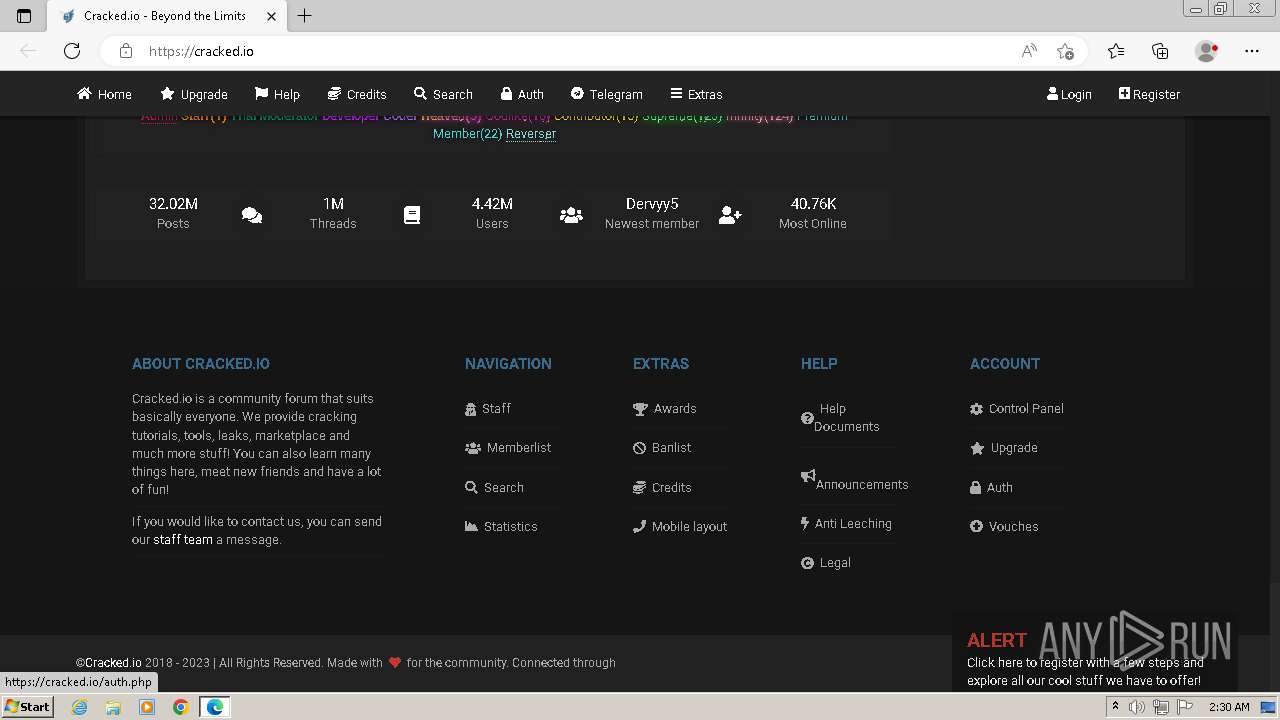Click the posts speech-bubble icon
1280x720 pixels.
pyautogui.click(x=252, y=215)
